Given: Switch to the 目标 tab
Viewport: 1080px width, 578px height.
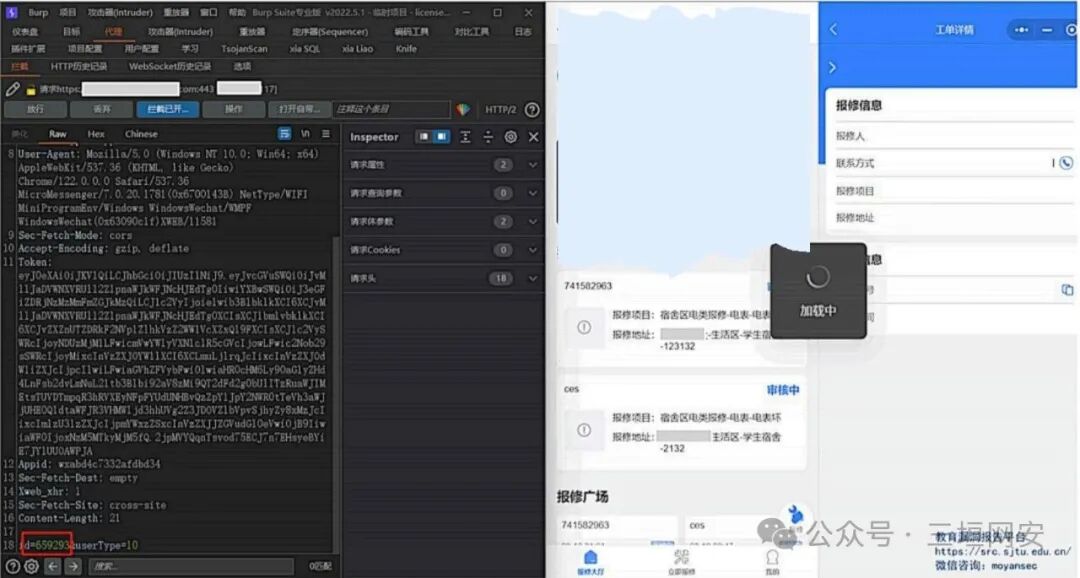Looking at the screenshot, I should pyautogui.click(x=72, y=32).
